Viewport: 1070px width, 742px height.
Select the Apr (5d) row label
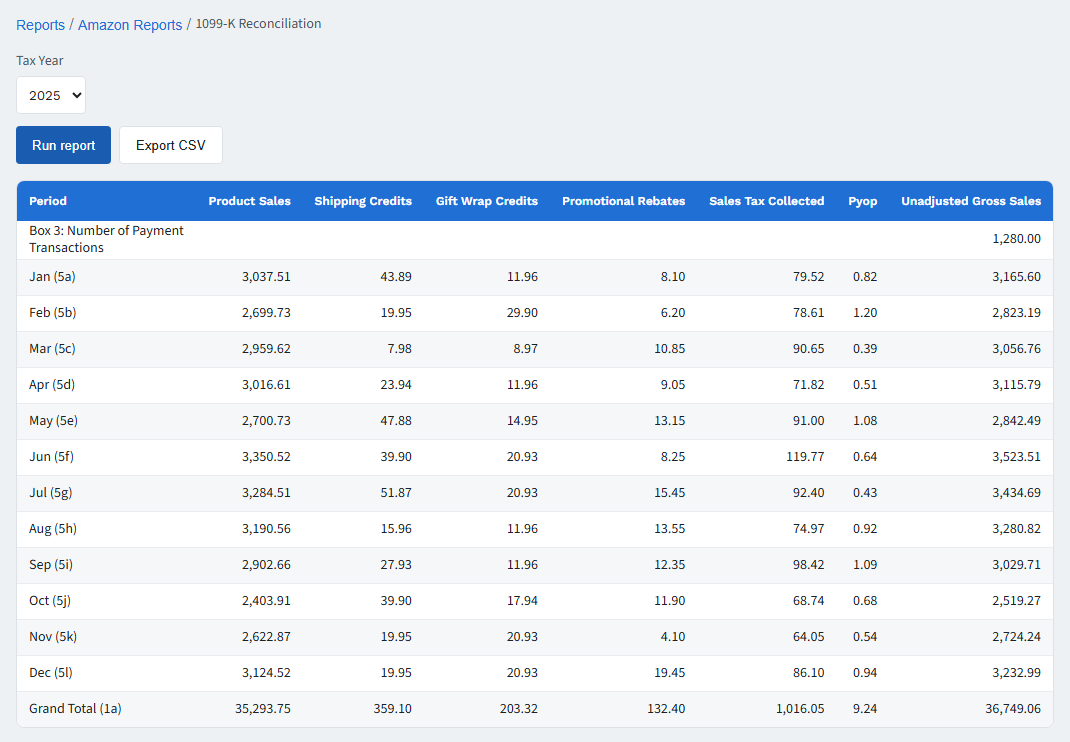tap(52, 384)
